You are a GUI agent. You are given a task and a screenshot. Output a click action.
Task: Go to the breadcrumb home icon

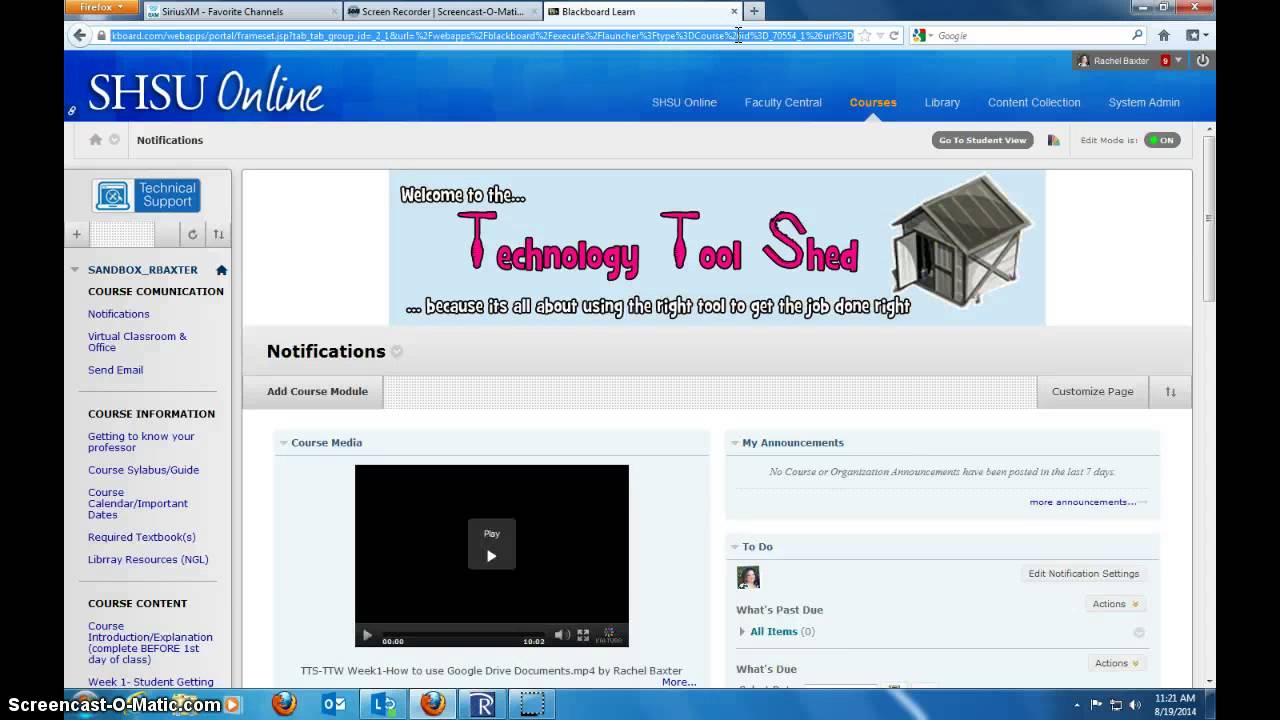click(96, 140)
